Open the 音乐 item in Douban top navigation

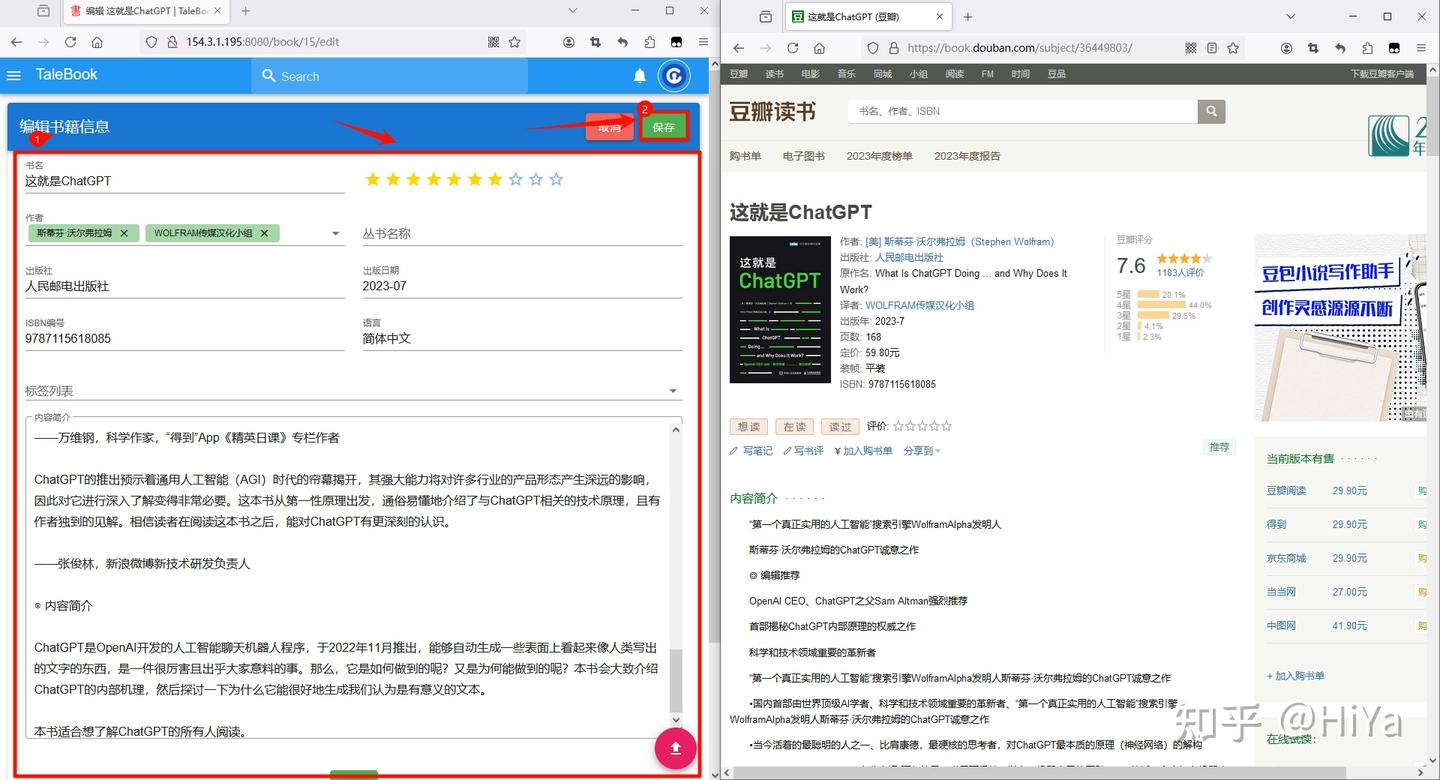pos(846,74)
